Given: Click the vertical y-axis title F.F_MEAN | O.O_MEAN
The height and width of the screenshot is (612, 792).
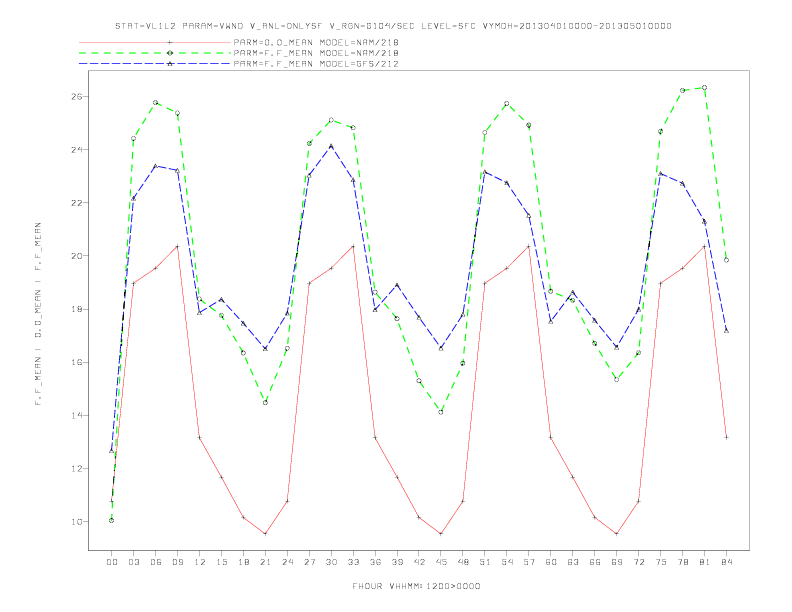Looking at the screenshot, I should pos(38,314).
